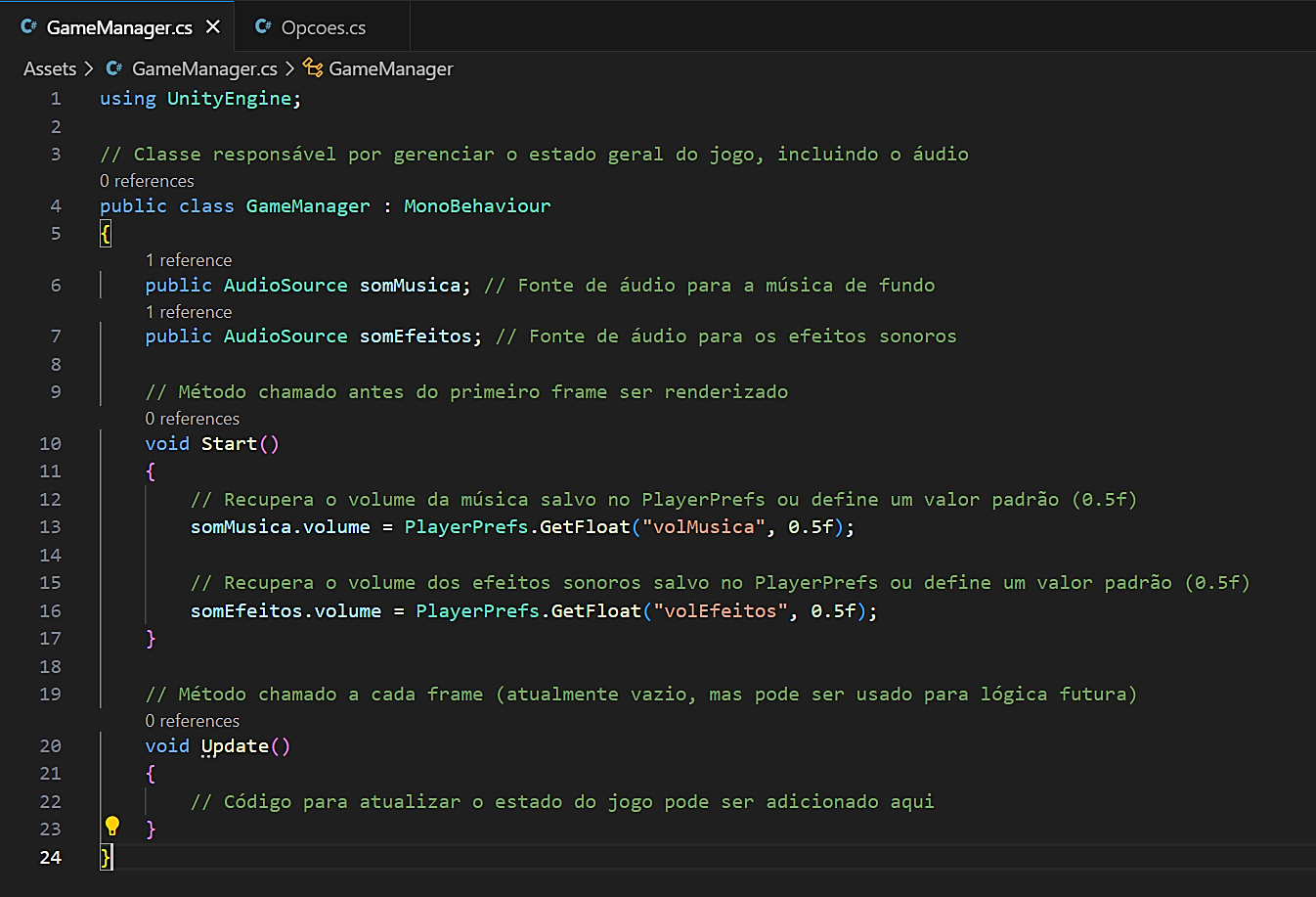This screenshot has height=897, width=1316.
Task: Click 0 references above the Update method
Action: [192, 721]
